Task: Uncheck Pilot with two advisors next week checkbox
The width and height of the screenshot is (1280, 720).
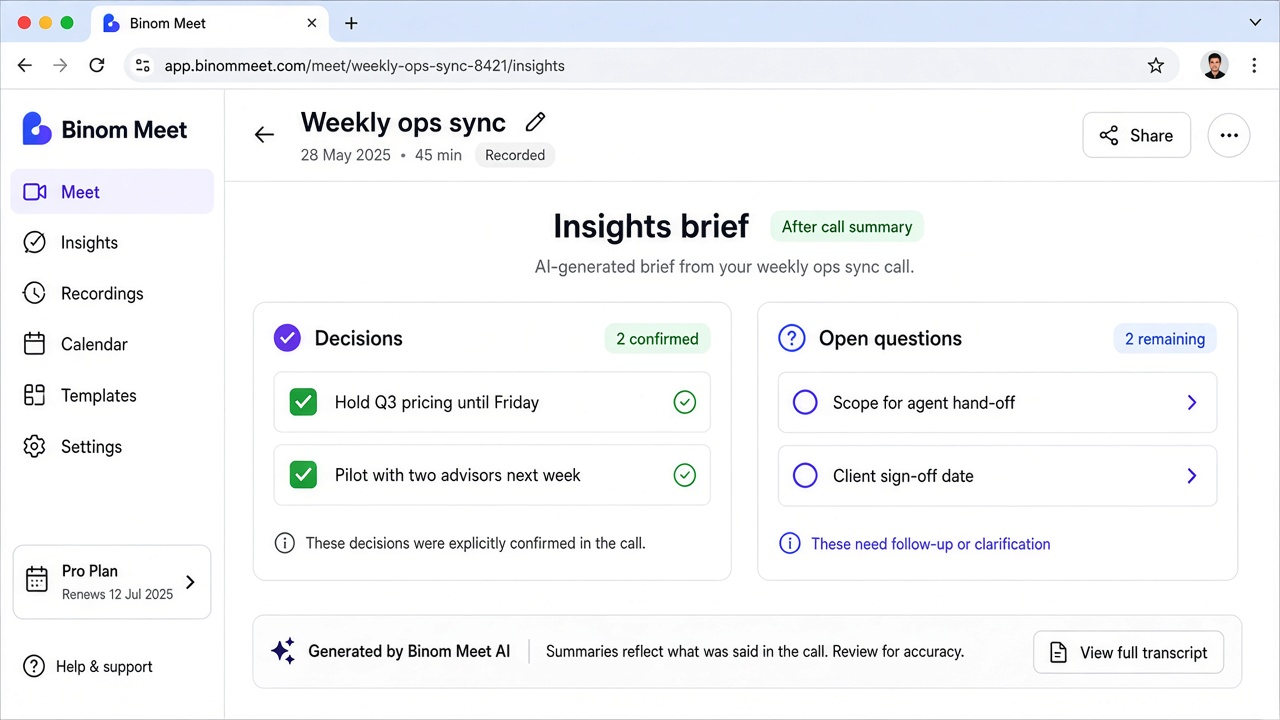Action: coord(303,475)
